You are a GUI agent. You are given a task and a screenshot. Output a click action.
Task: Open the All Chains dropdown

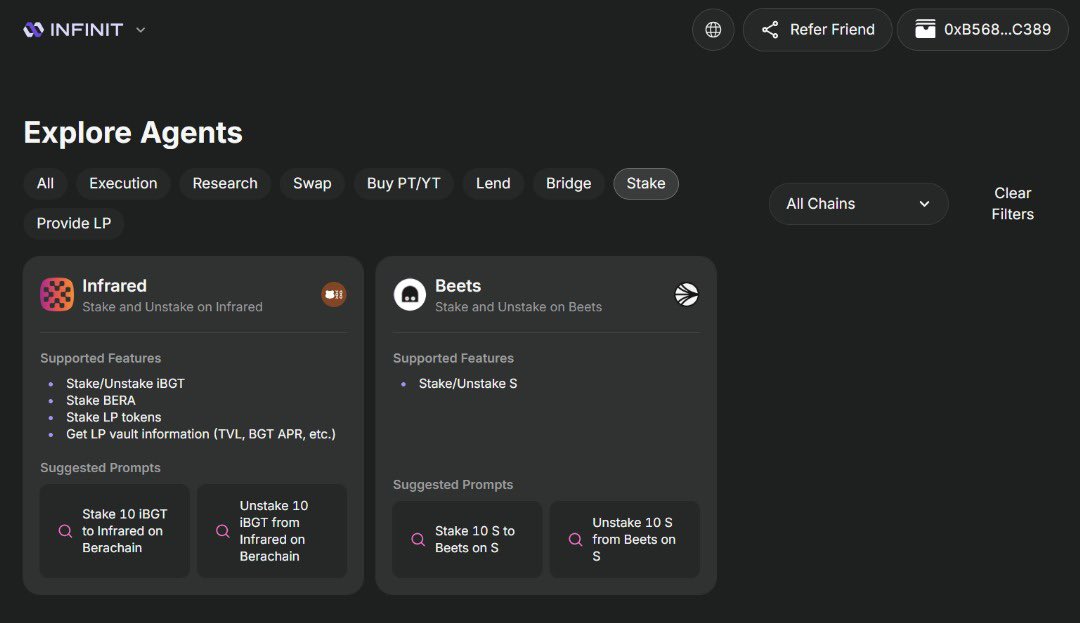[x=858, y=204]
